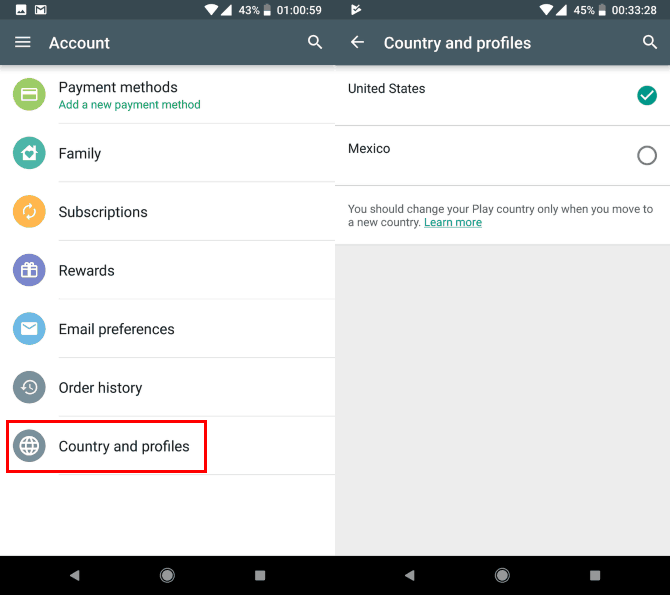Tap the Country and profiles globe icon
This screenshot has width=670, height=595.
tap(29, 446)
